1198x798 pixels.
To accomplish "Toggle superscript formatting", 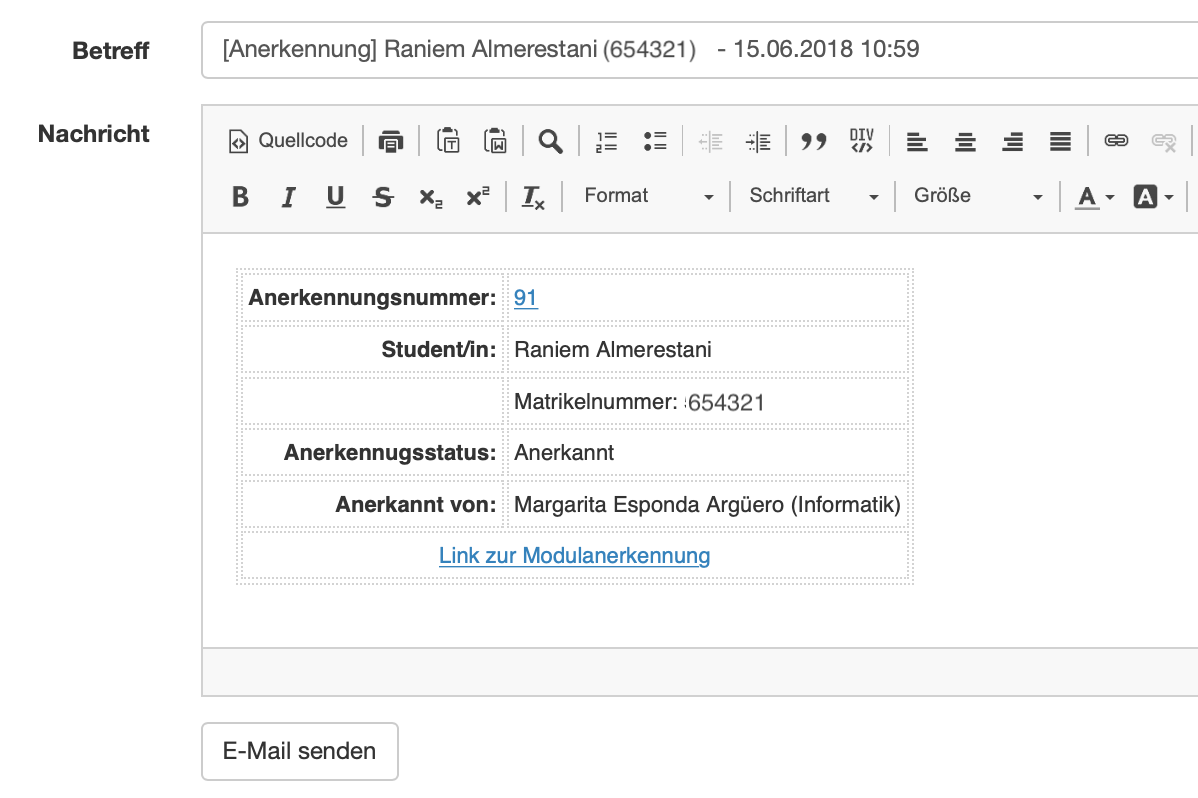I will tap(478, 196).
